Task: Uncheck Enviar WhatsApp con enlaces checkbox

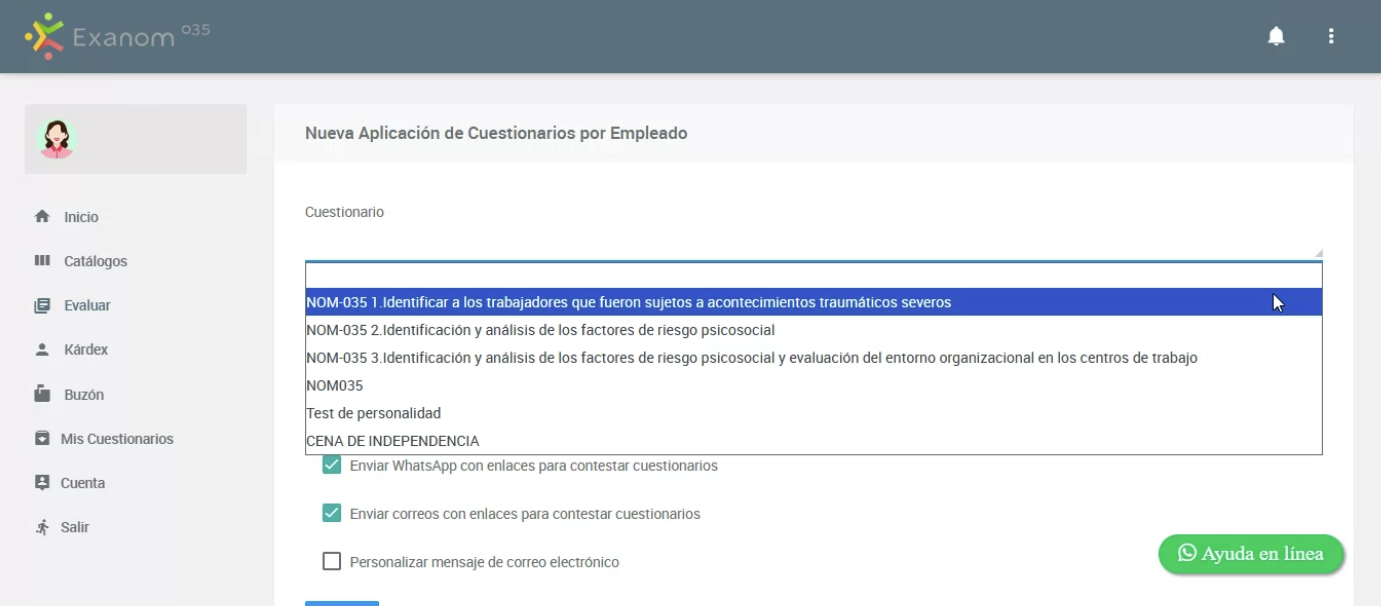Action: 331,465
